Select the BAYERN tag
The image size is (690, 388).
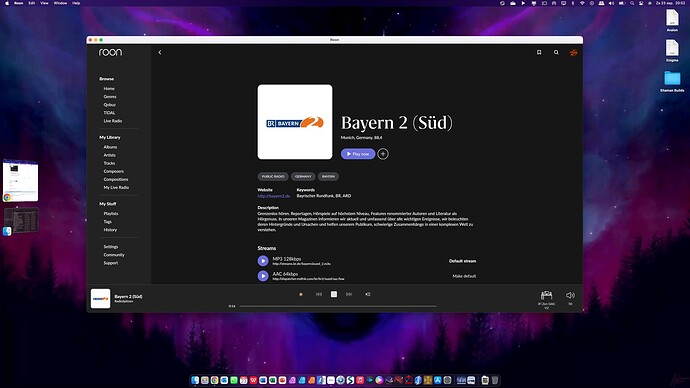tap(328, 176)
